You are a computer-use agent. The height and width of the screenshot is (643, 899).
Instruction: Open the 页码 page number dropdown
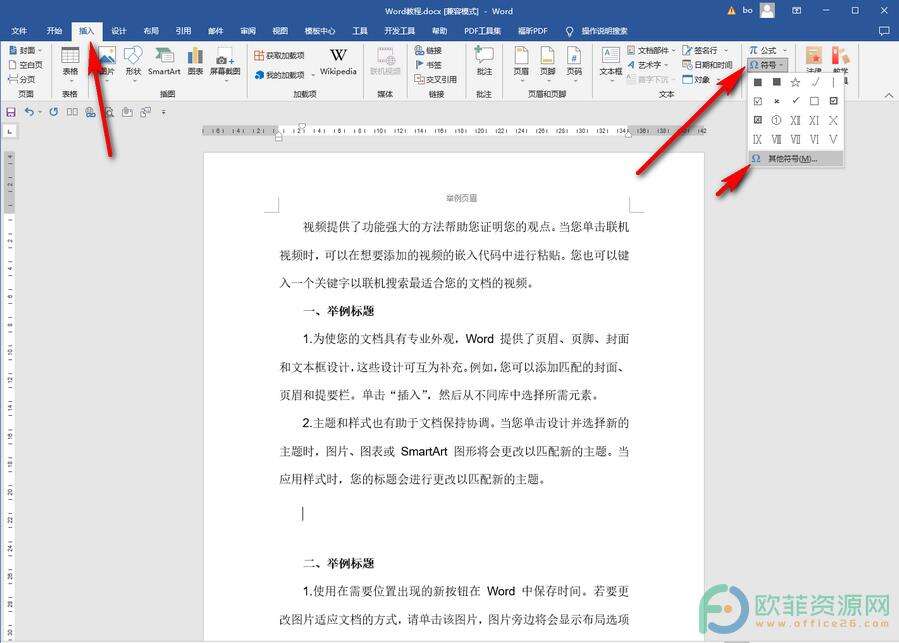574,63
